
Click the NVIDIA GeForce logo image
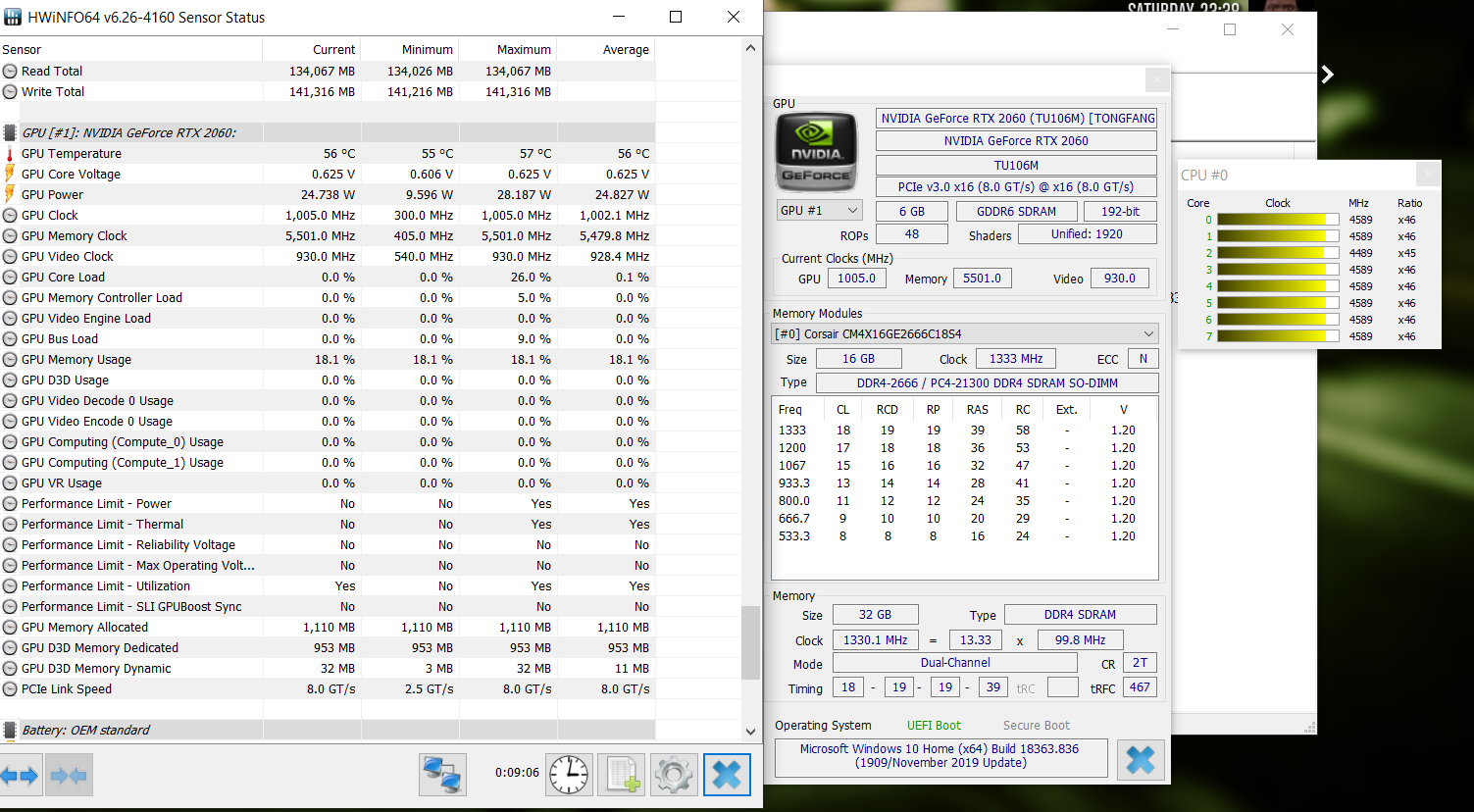pos(815,154)
